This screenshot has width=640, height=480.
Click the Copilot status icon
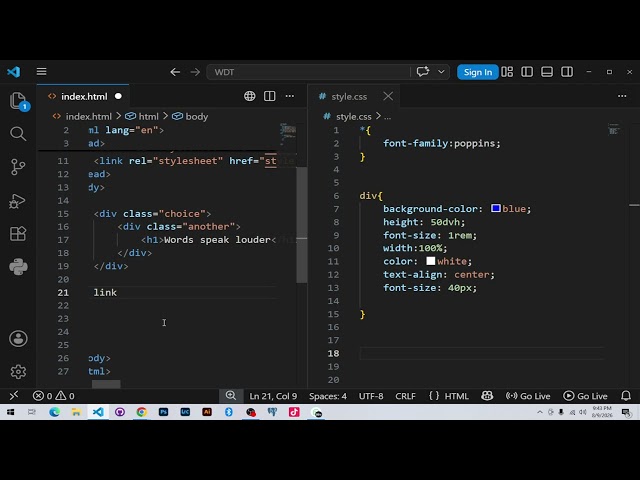tap(487, 396)
